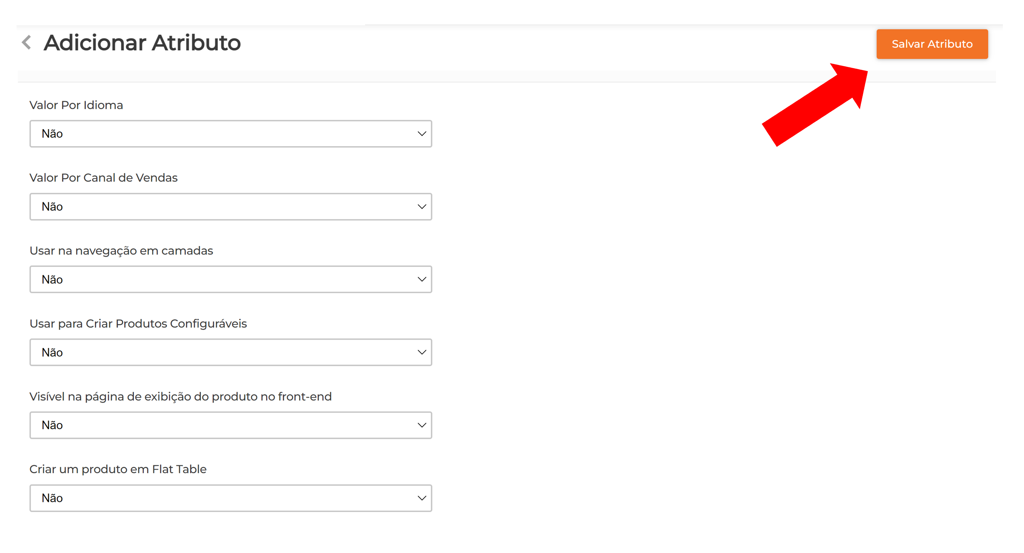
Task: Click the Criar um produto em Flat Table label
Action: click(x=118, y=469)
